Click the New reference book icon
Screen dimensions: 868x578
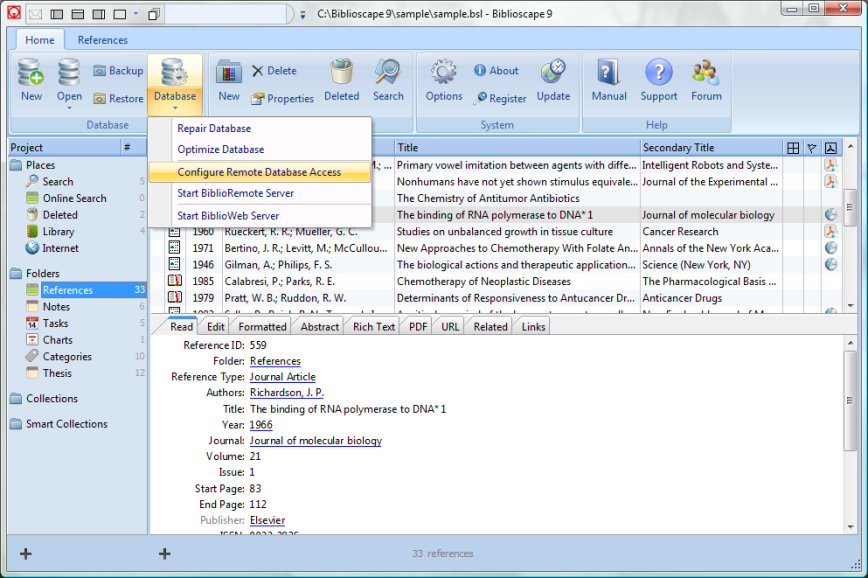[229, 81]
